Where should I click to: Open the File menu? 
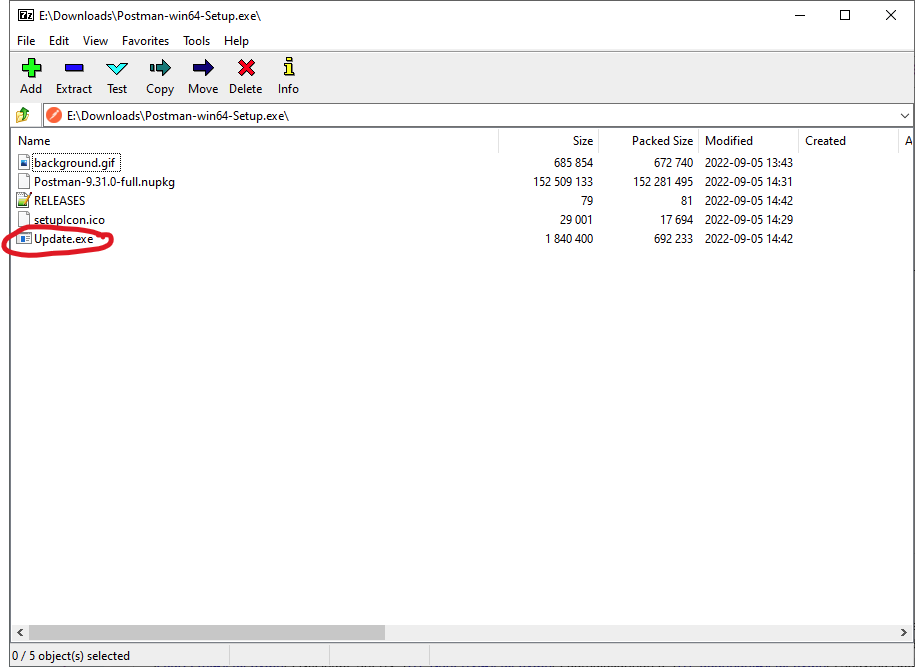pyautogui.click(x=26, y=41)
